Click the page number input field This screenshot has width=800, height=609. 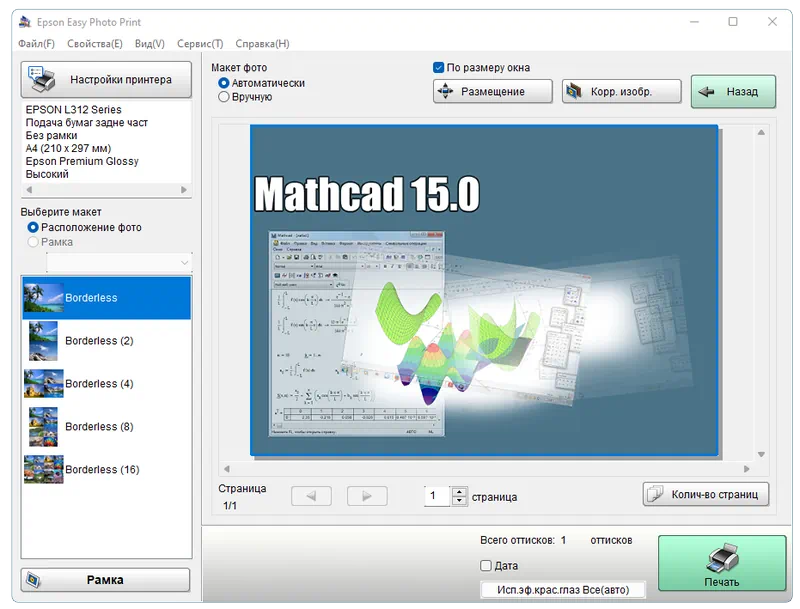(438, 496)
